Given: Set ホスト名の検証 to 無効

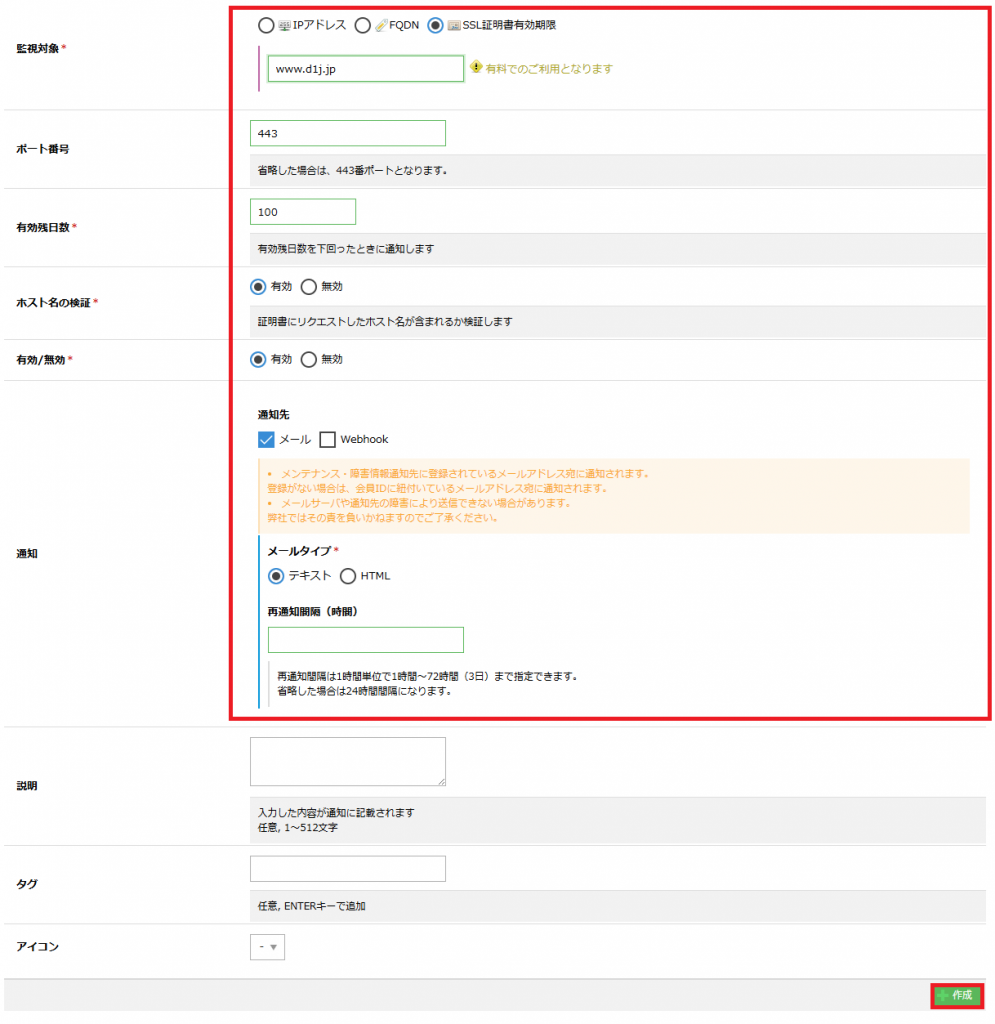Looking at the screenshot, I should [308, 287].
